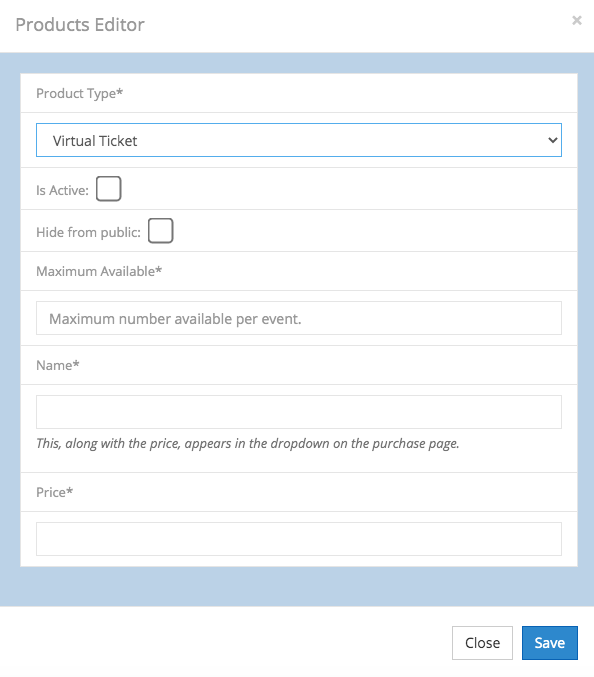Focus the Maximum number available per event field
Screen dimensions: 594x677
299,318
